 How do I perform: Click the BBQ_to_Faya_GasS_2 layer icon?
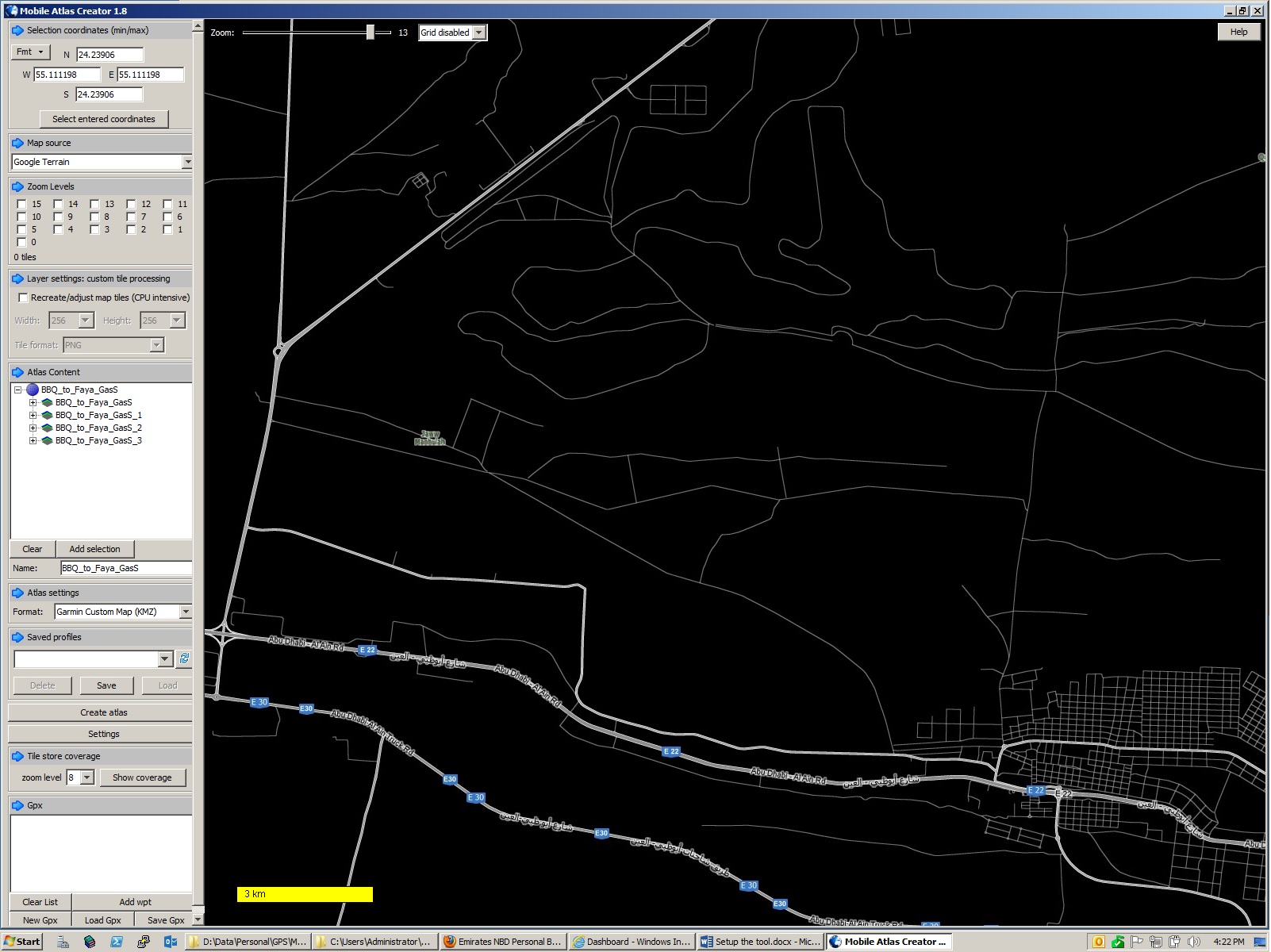(x=47, y=428)
